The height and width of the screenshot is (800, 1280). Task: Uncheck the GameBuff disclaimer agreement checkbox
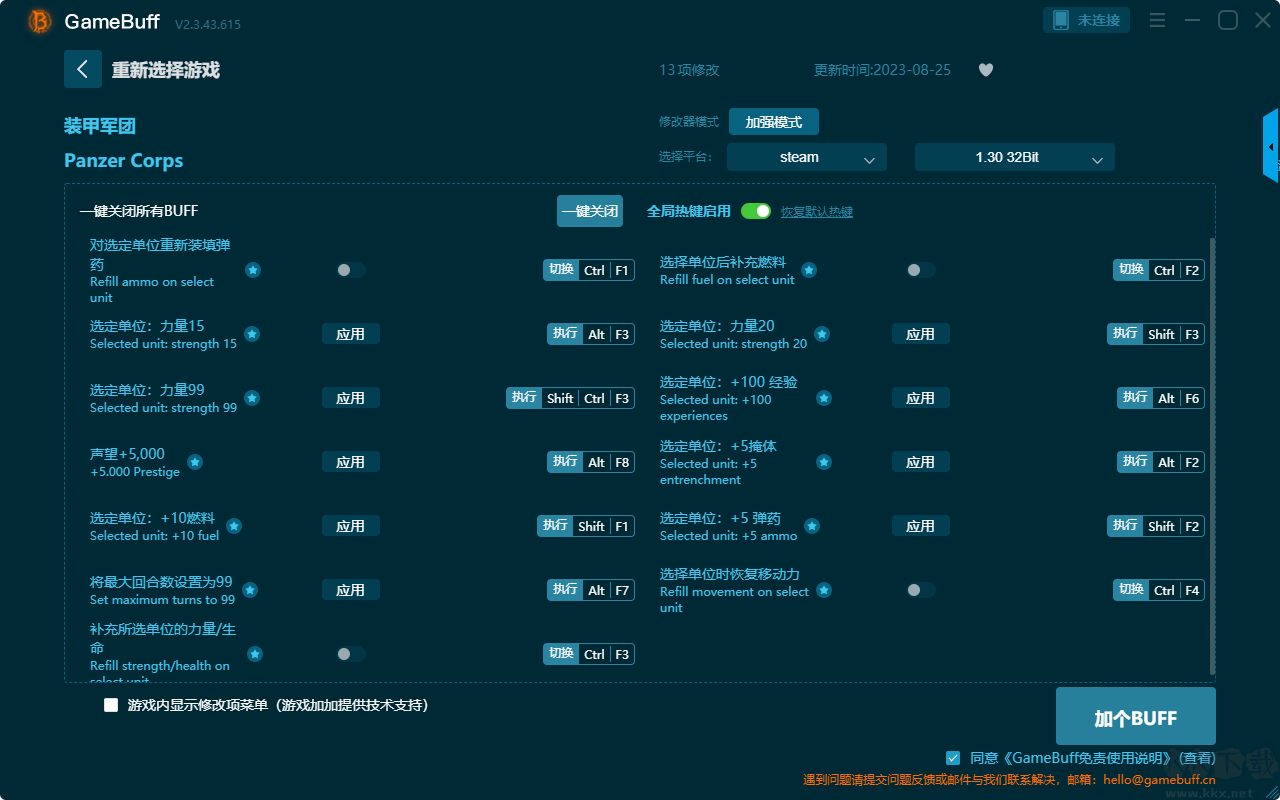click(x=953, y=758)
